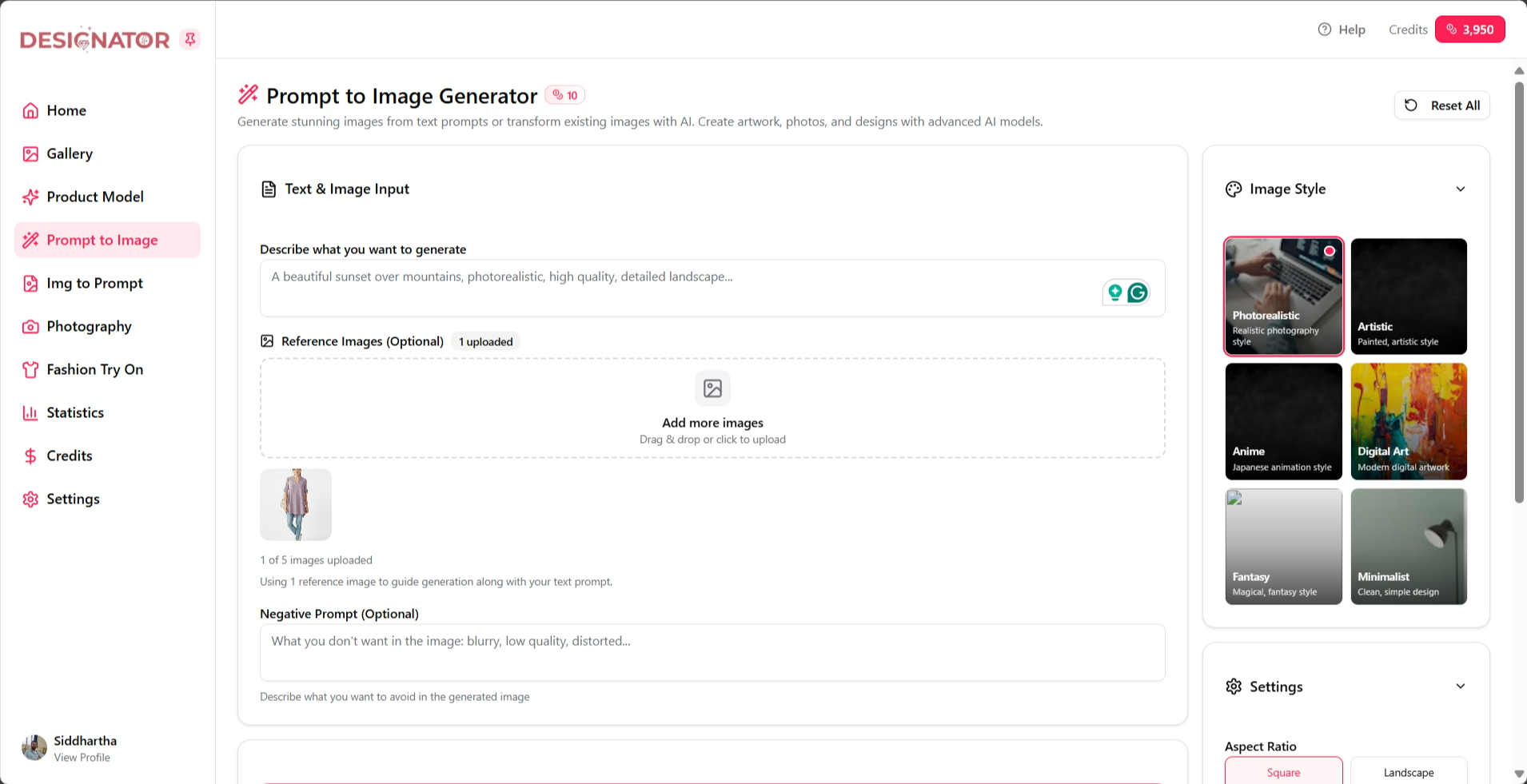Click the Grammarly icon in prompt box
Image resolution: width=1527 pixels, height=784 pixels.
tap(1138, 293)
